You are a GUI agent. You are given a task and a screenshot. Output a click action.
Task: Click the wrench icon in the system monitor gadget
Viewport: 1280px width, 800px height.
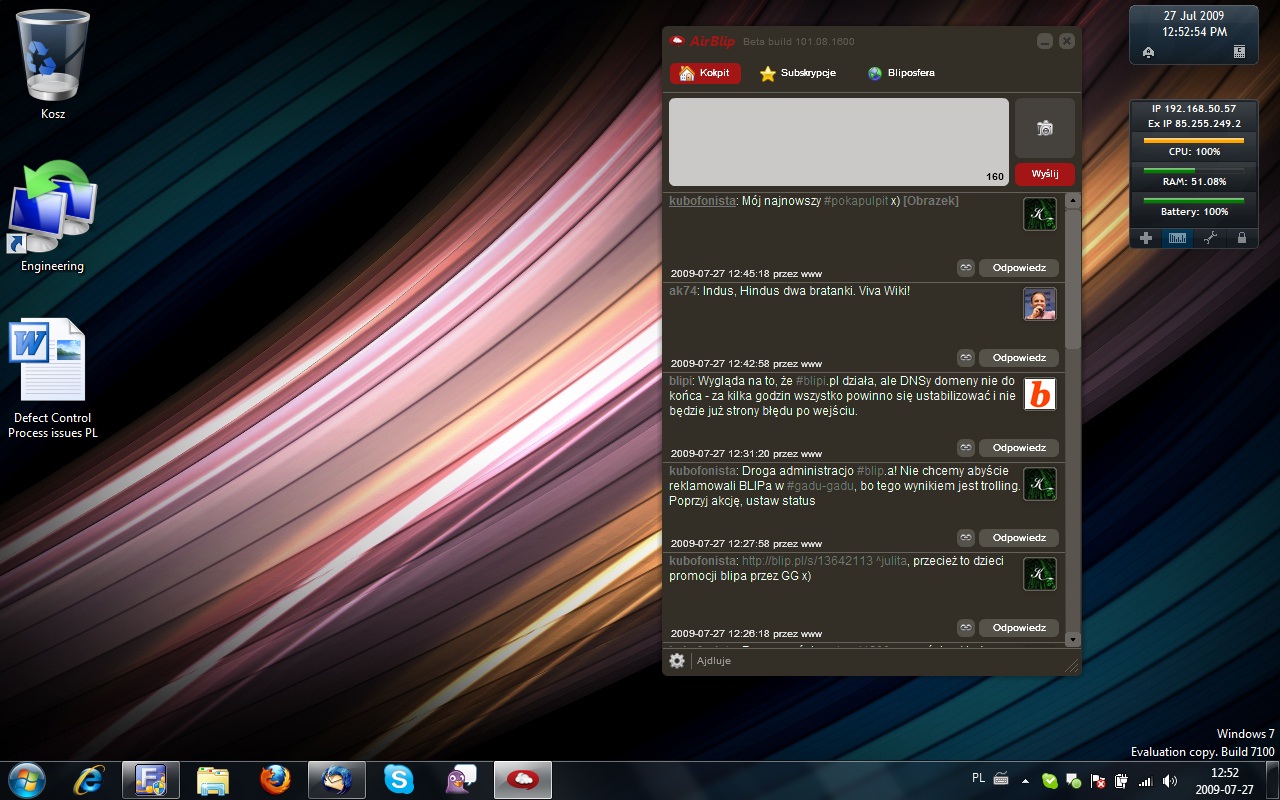coord(1210,238)
